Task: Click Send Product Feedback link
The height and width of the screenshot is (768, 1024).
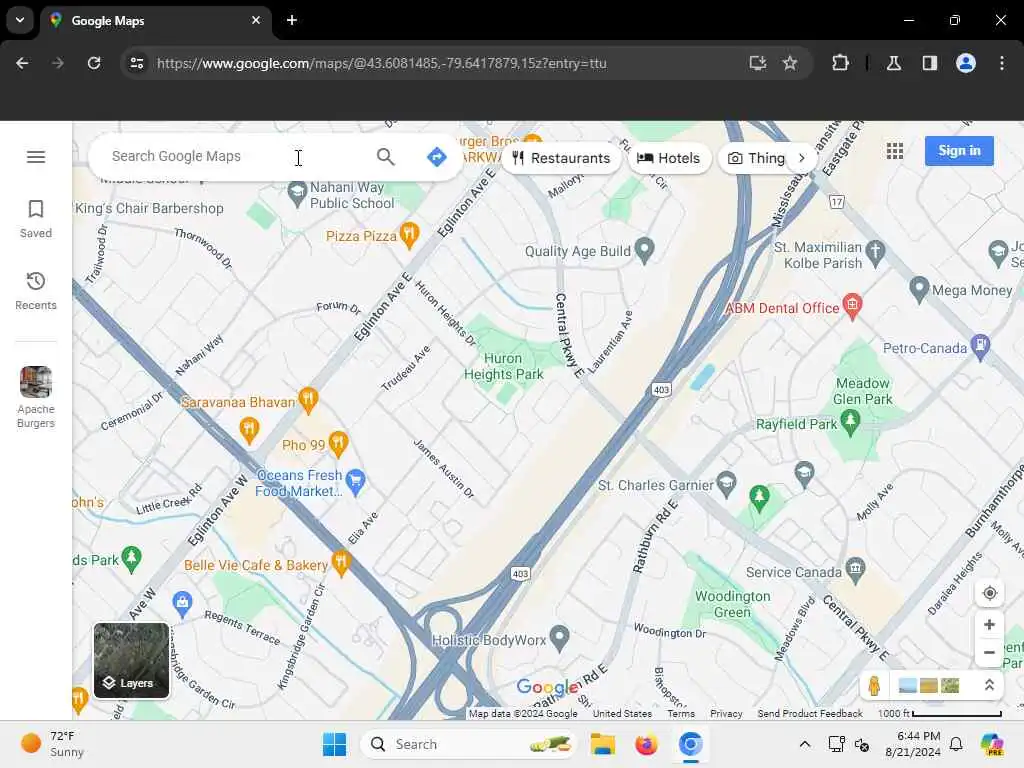Action: (x=810, y=714)
